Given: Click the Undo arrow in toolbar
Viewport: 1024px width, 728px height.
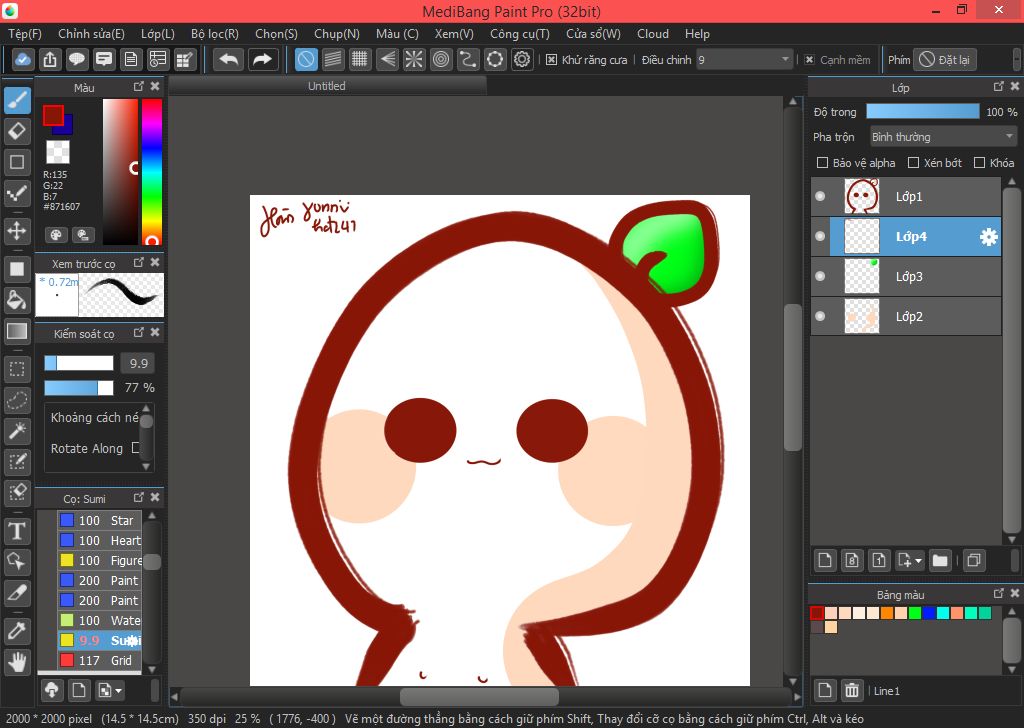Looking at the screenshot, I should pos(228,60).
